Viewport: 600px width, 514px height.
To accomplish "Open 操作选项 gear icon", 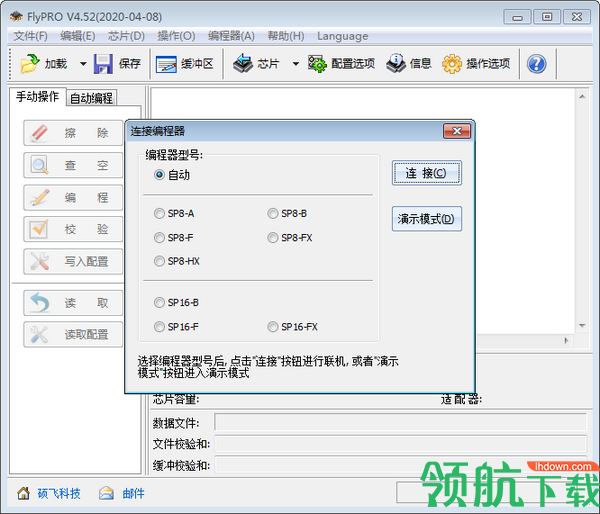I will coord(452,64).
